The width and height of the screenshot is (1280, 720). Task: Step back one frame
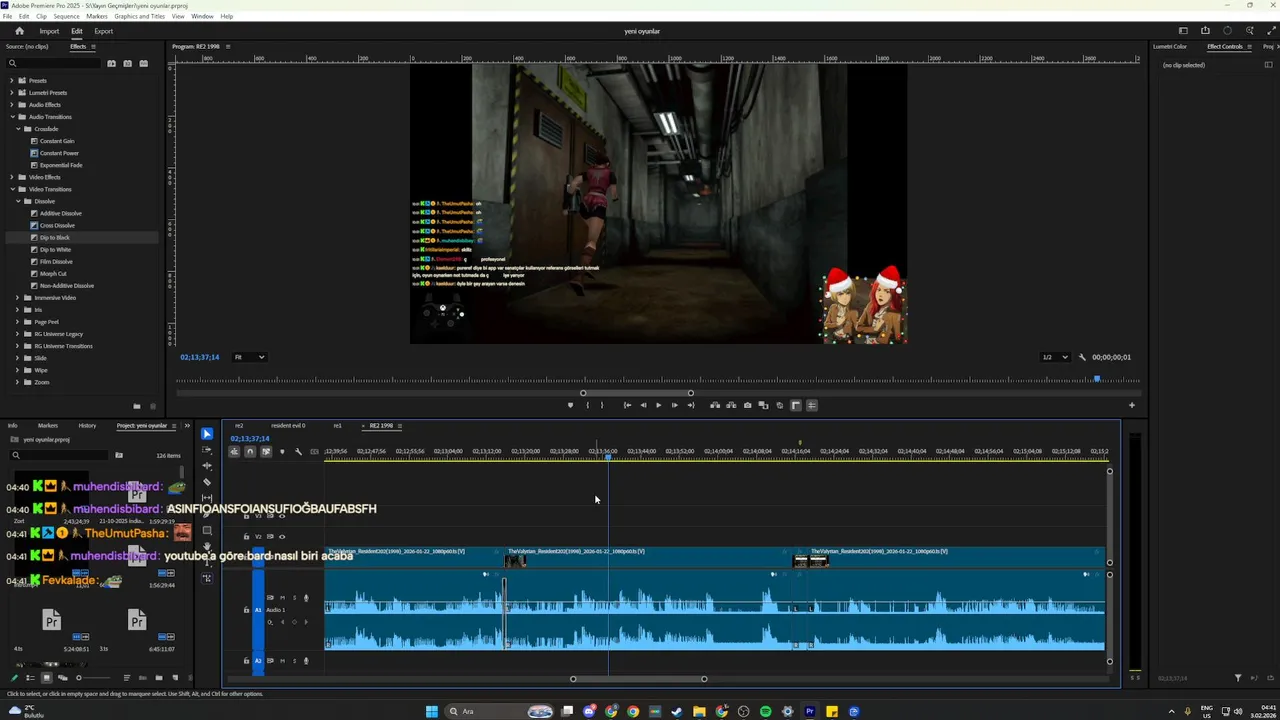(x=643, y=405)
